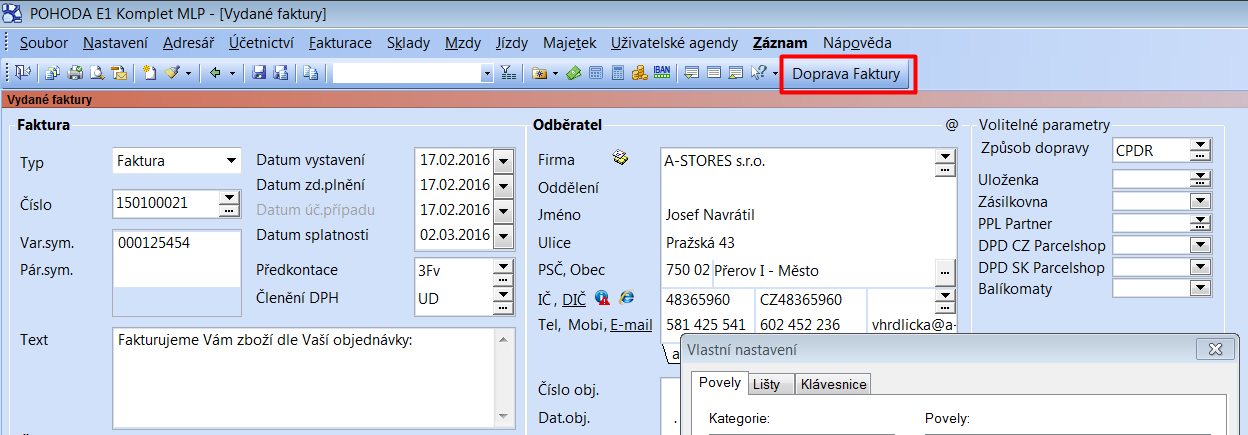Open the DPD CZ Parcelshop dropdown
Viewport: 1248px width, 435px height.
[x=1200, y=245]
